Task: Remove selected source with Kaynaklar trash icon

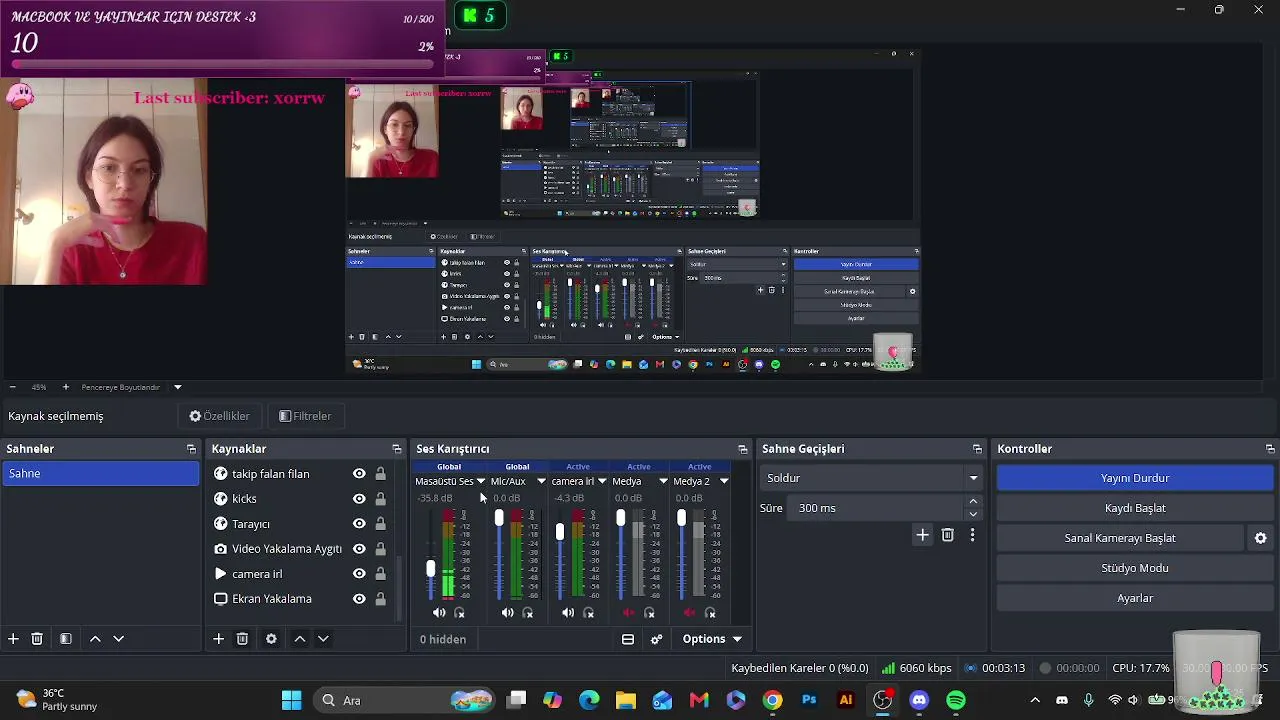Action: pyautogui.click(x=242, y=639)
